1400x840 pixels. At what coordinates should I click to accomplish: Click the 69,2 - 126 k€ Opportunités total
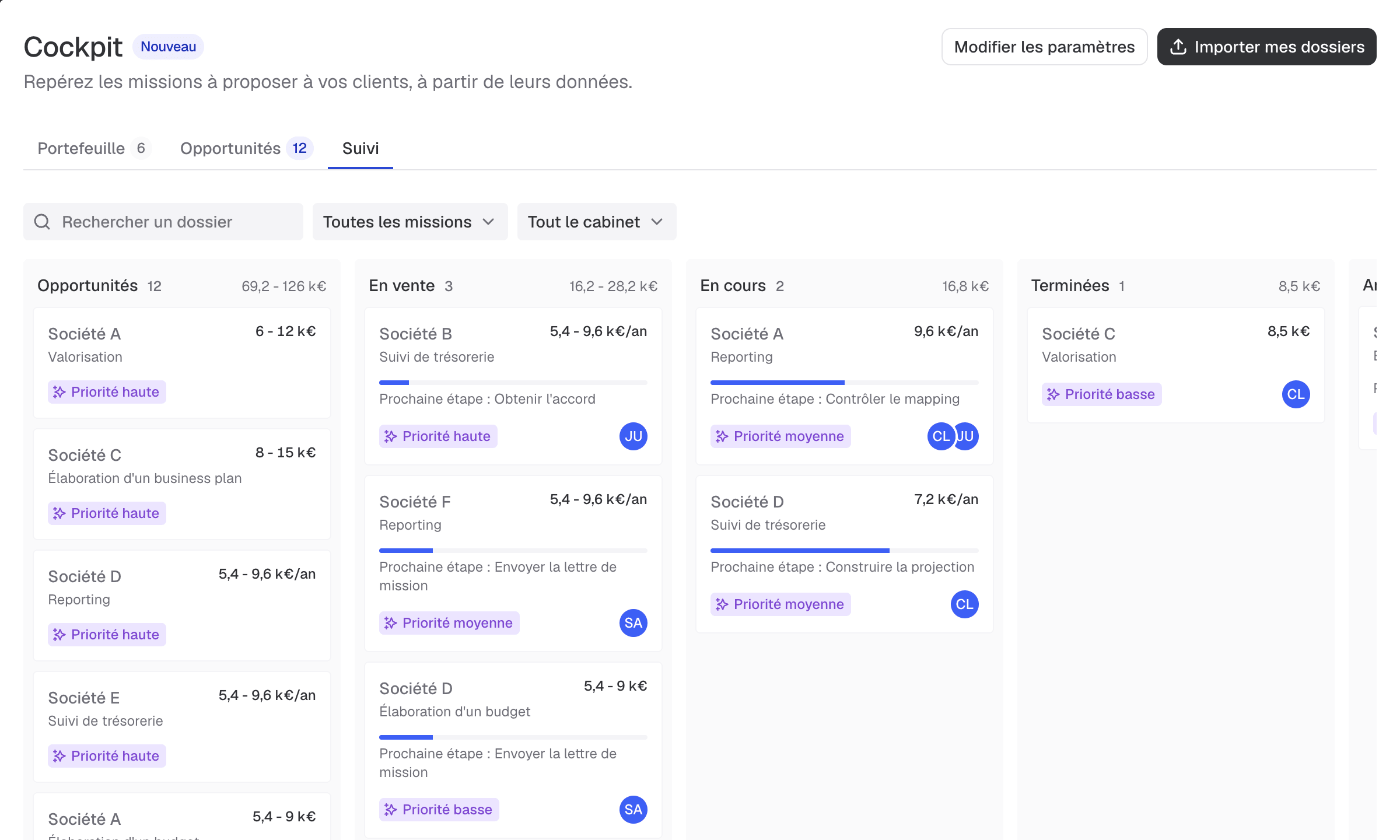(284, 286)
